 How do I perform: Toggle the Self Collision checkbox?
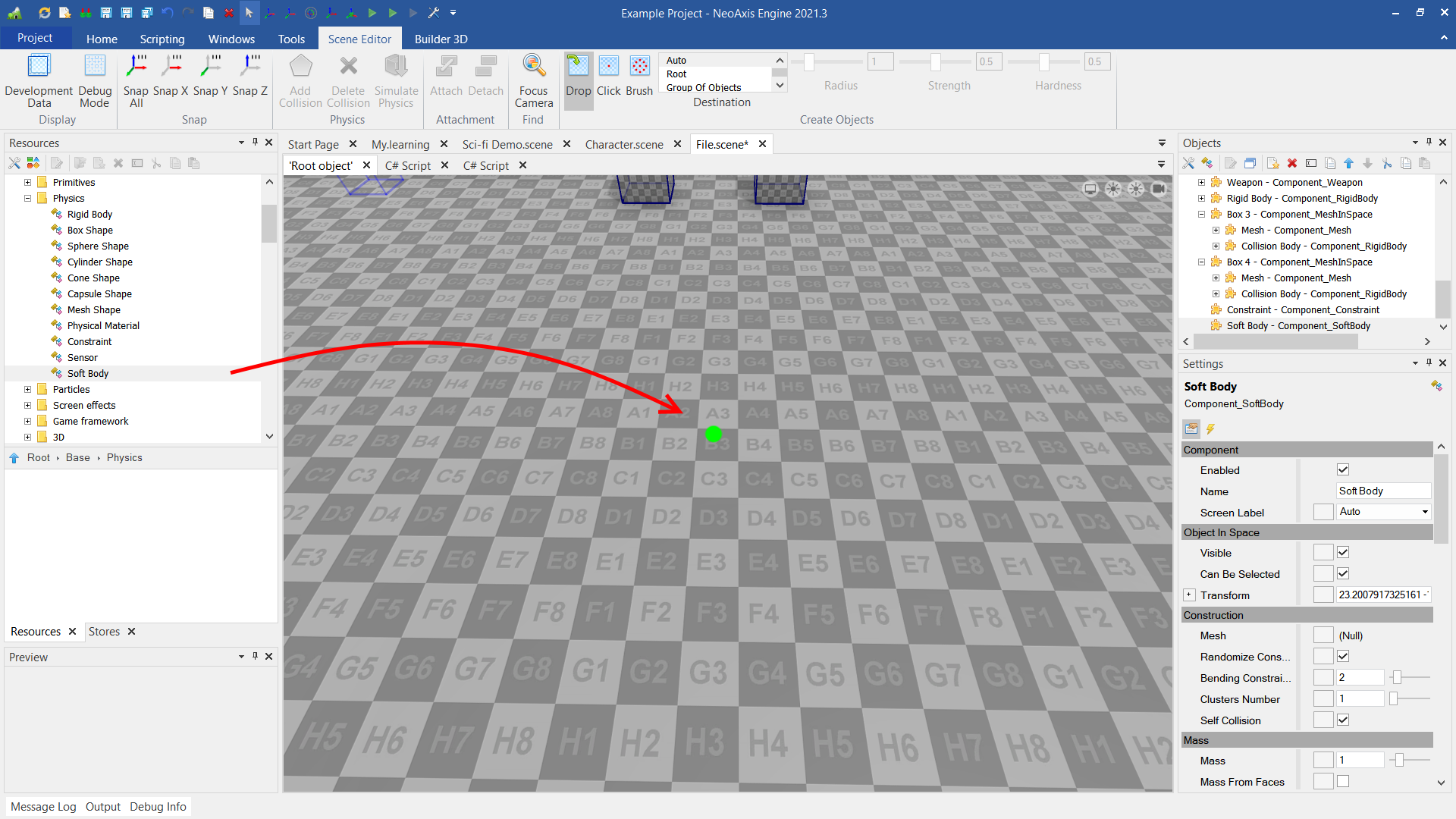[1343, 720]
